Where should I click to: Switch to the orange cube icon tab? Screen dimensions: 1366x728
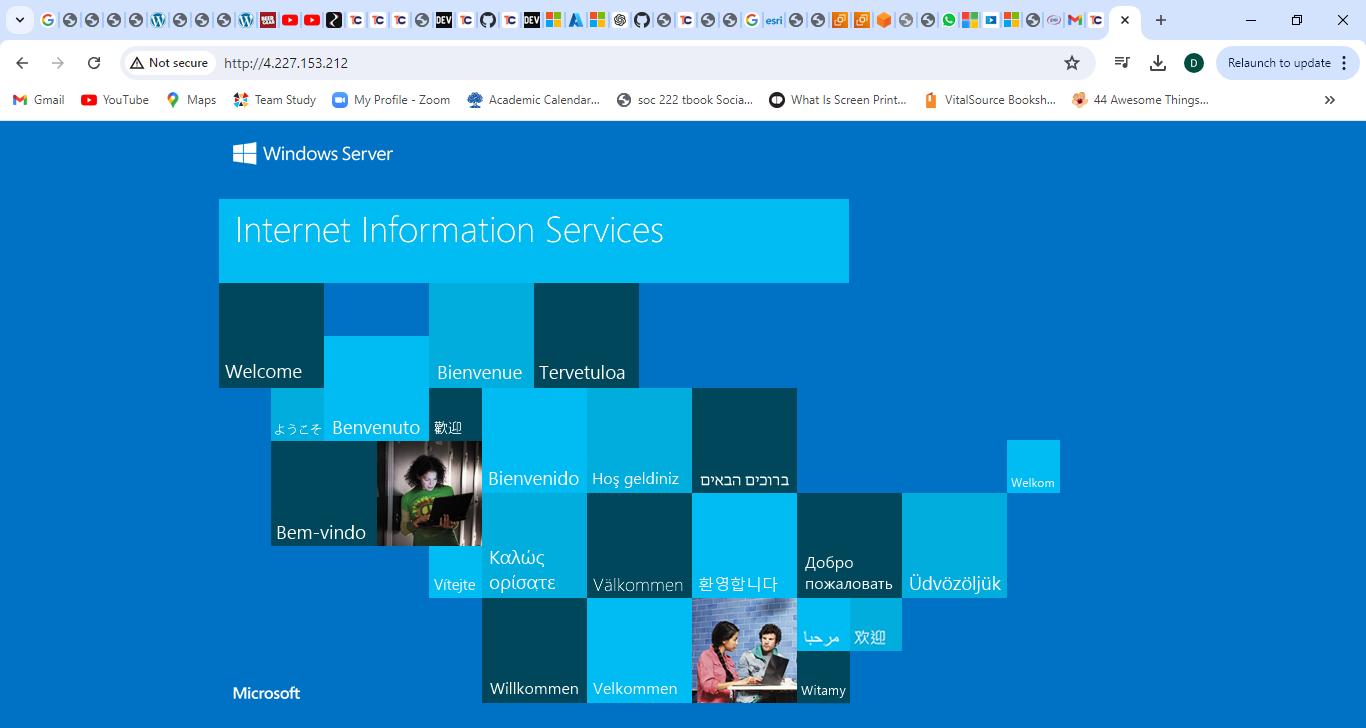(x=883, y=20)
